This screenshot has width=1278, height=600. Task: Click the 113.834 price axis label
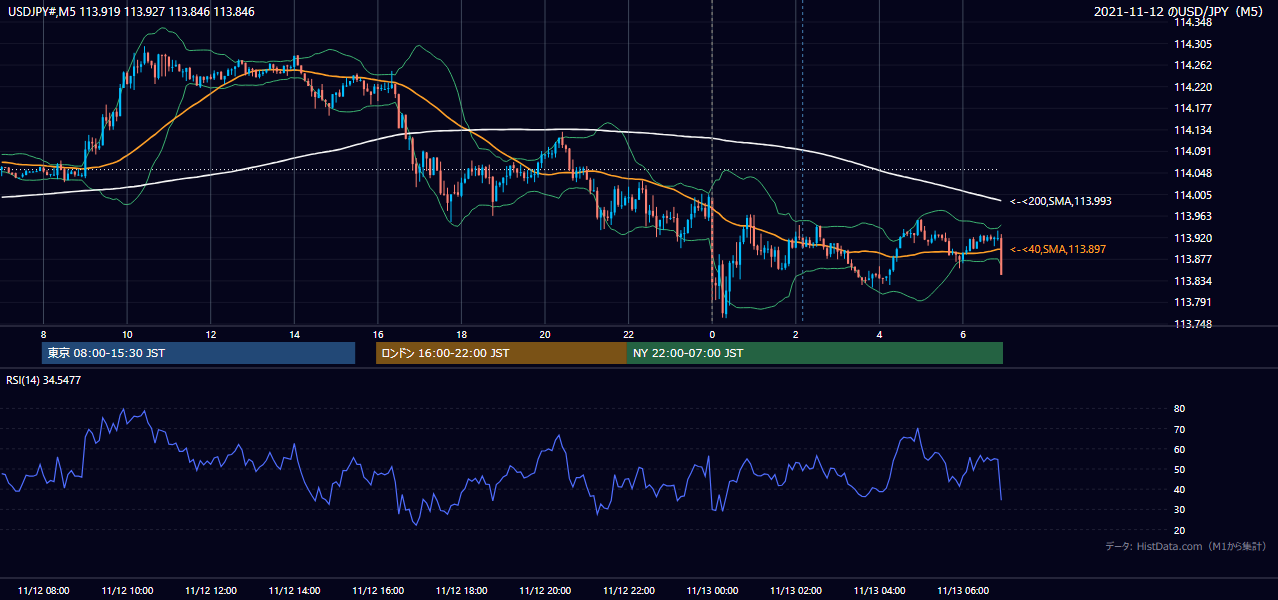(1193, 281)
